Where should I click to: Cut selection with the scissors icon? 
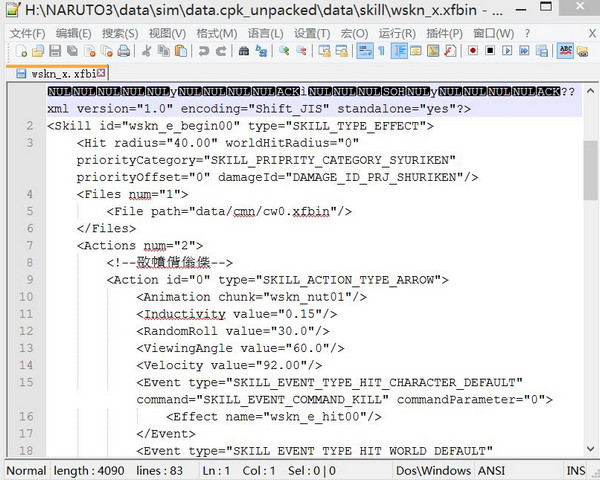click(147, 51)
